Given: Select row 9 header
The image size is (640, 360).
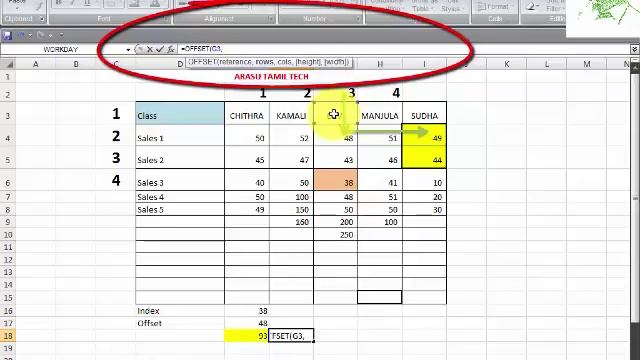Looking at the screenshot, I should [8, 222].
